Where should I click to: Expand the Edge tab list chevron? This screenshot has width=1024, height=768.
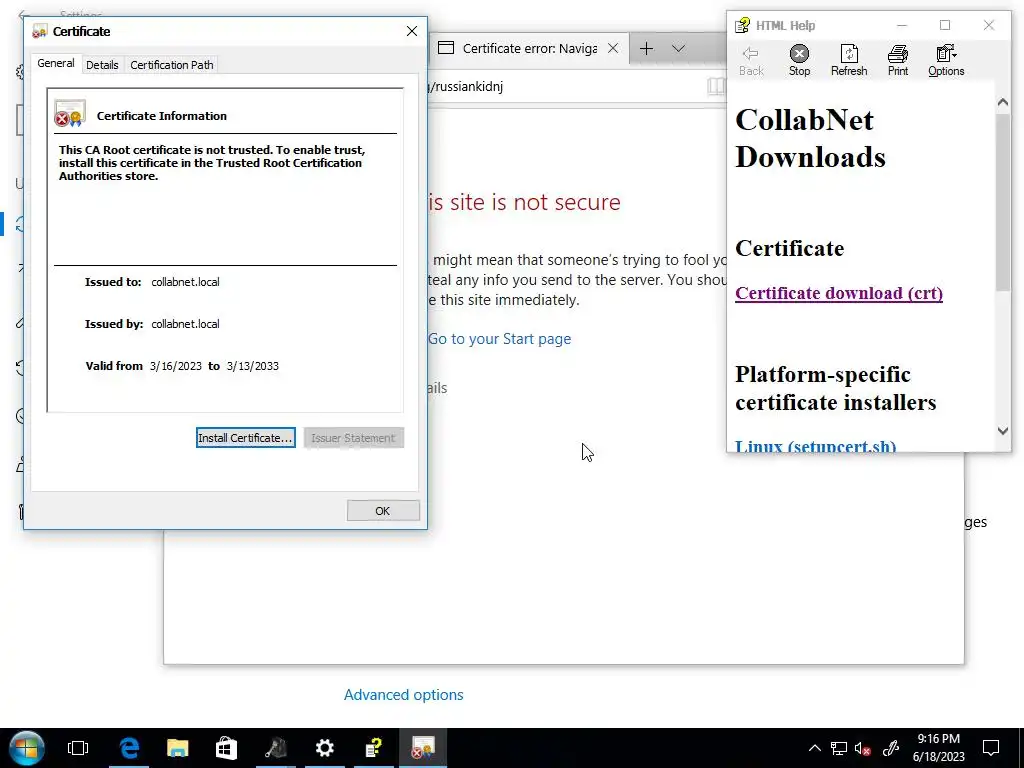(x=679, y=48)
